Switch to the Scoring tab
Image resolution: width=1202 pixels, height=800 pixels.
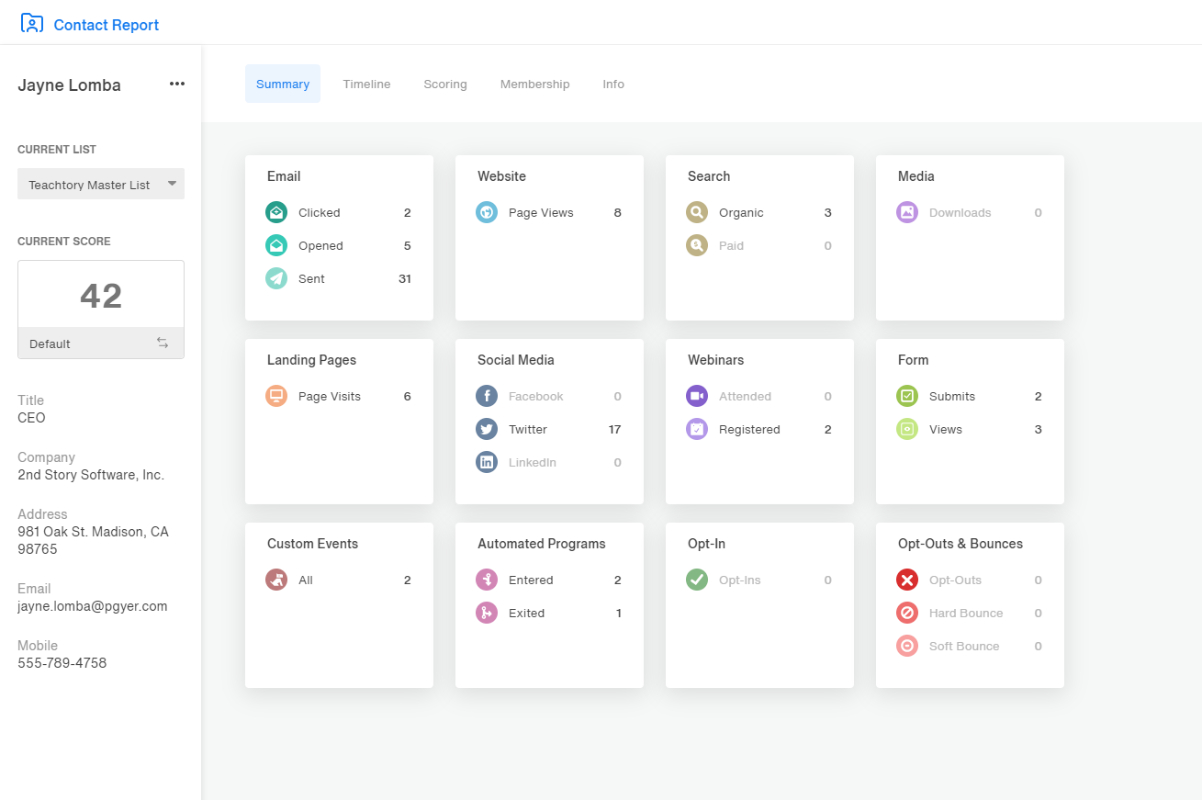coord(445,84)
